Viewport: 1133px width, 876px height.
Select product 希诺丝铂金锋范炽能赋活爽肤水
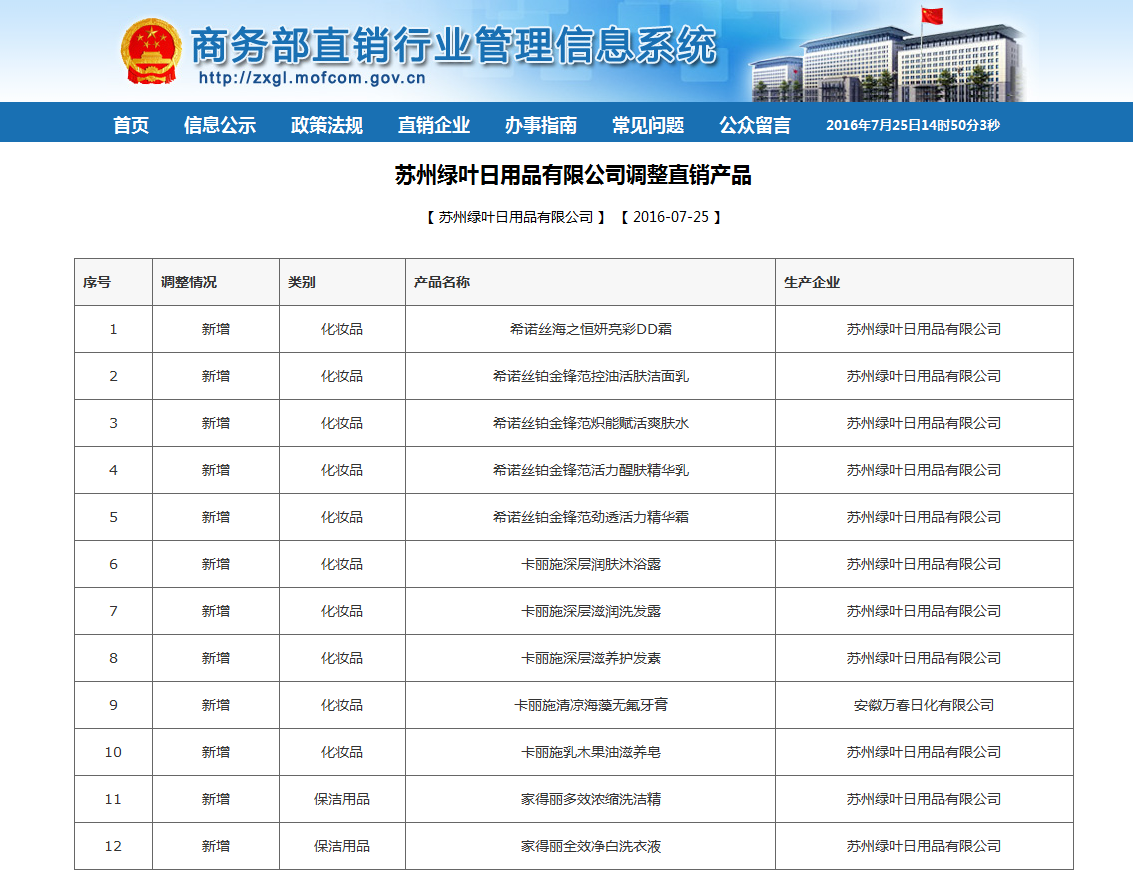click(x=590, y=423)
